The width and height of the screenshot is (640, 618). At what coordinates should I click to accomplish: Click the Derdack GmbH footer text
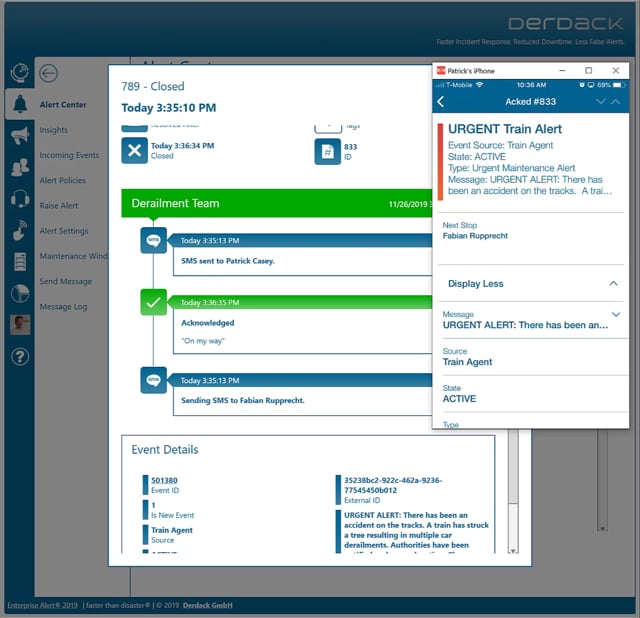click(x=207, y=605)
